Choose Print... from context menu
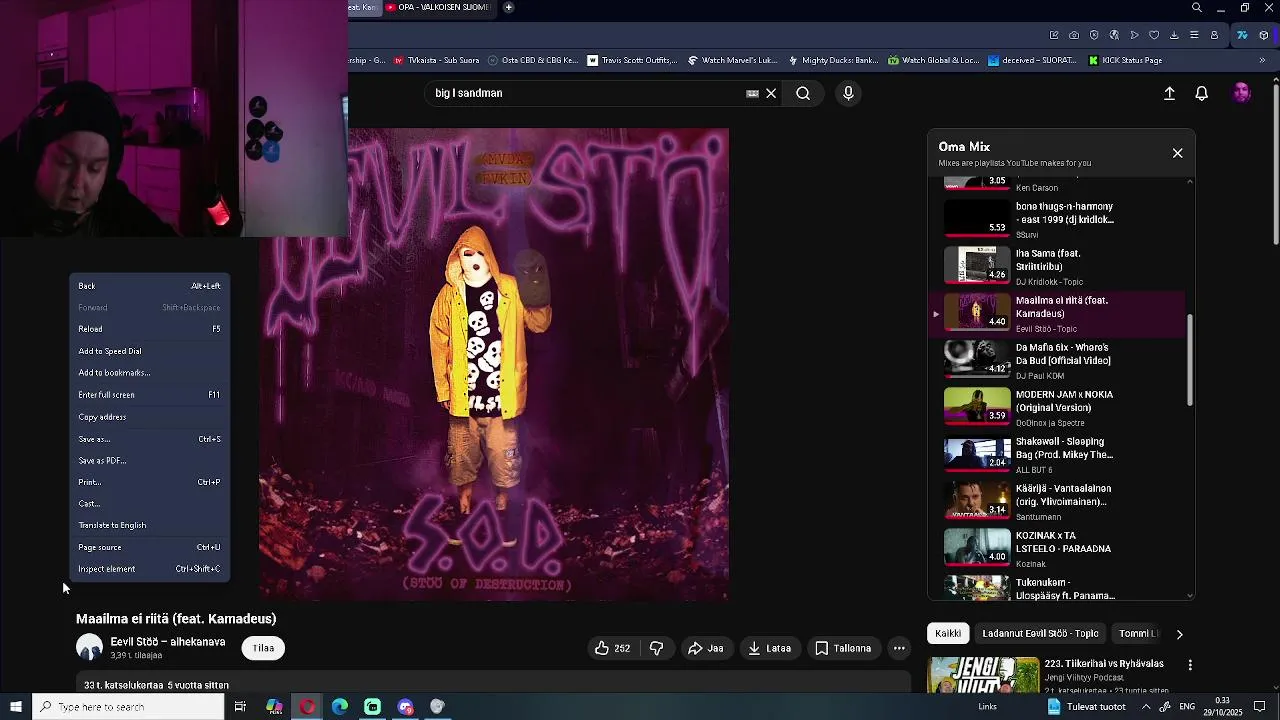 pos(149,482)
